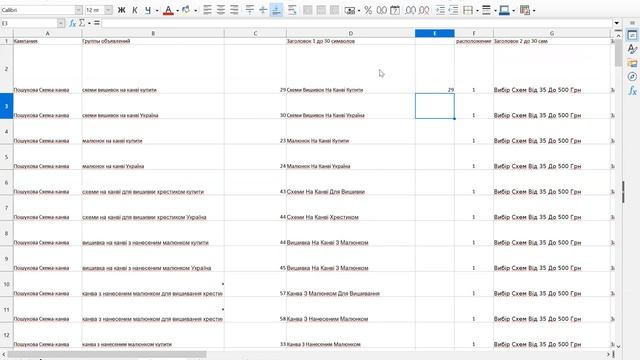Open conditional formatting
Viewport: 640px width, 360px height.
525,10
